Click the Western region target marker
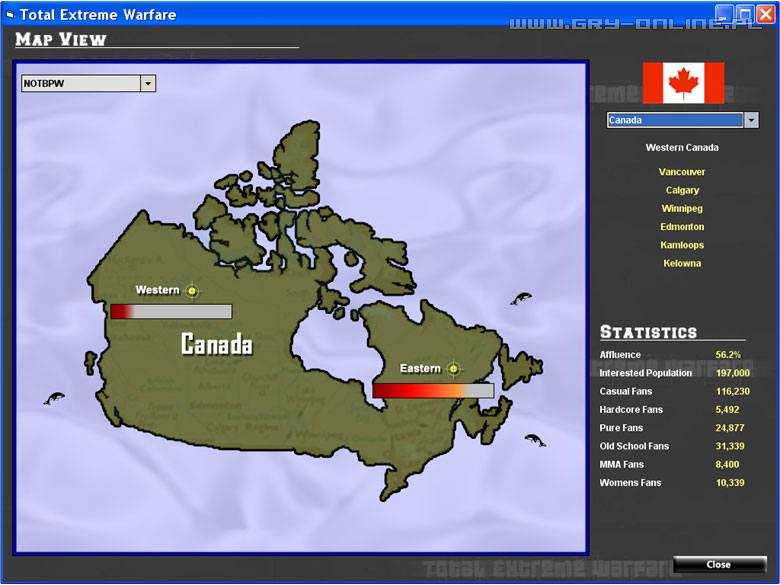780x585 pixels. click(x=193, y=291)
